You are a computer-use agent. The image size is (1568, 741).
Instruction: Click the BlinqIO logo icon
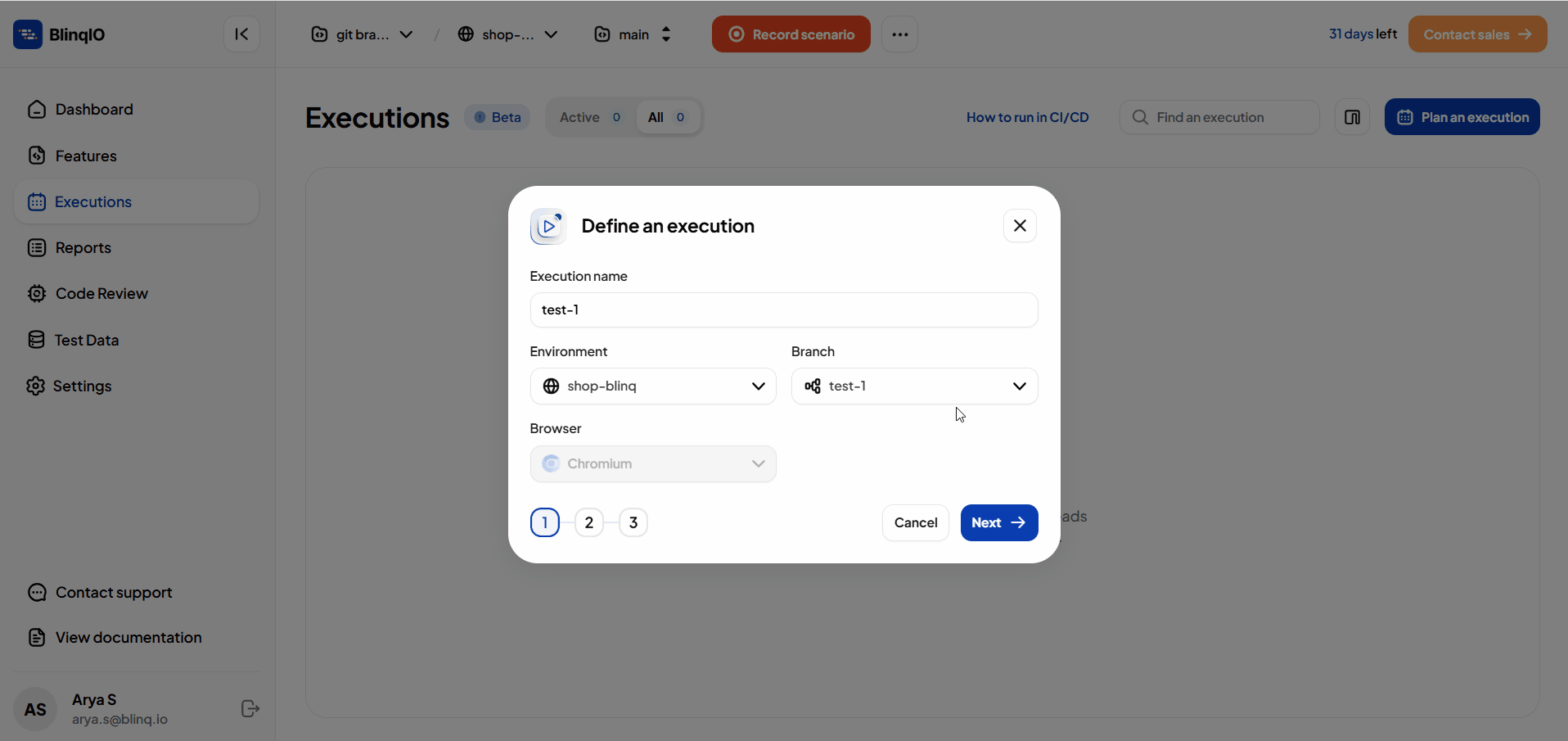pos(28,34)
